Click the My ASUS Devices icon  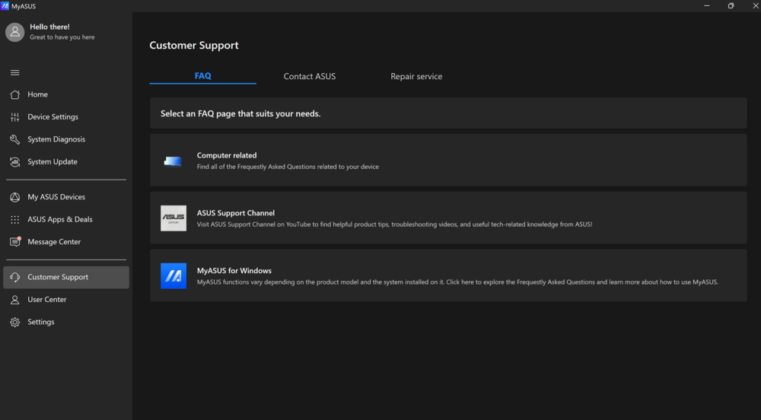pyautogui.click(x=15, y=197)
